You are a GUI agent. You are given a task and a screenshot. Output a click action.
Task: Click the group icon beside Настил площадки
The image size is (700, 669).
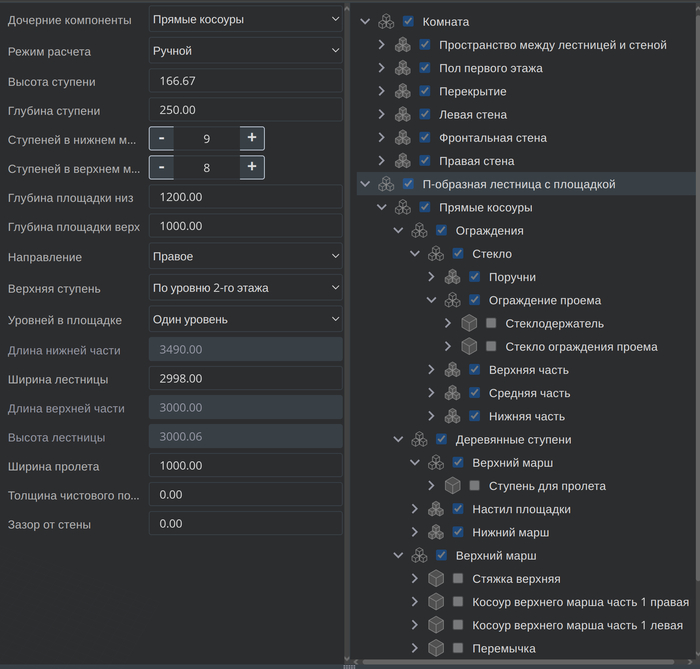click(x=435, y=510)
